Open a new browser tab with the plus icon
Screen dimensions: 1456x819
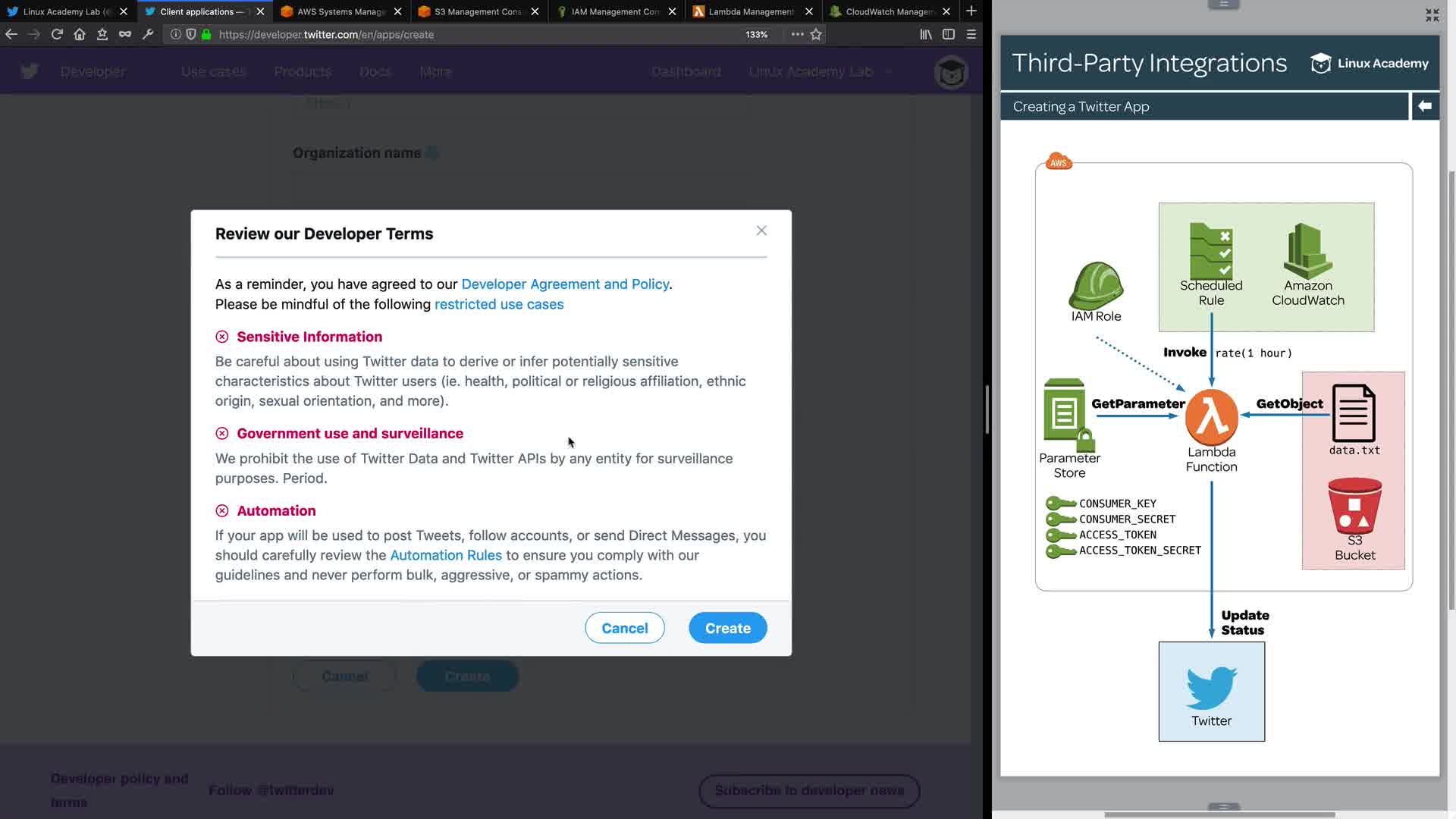pyautogui.click(x=971, y=11)
